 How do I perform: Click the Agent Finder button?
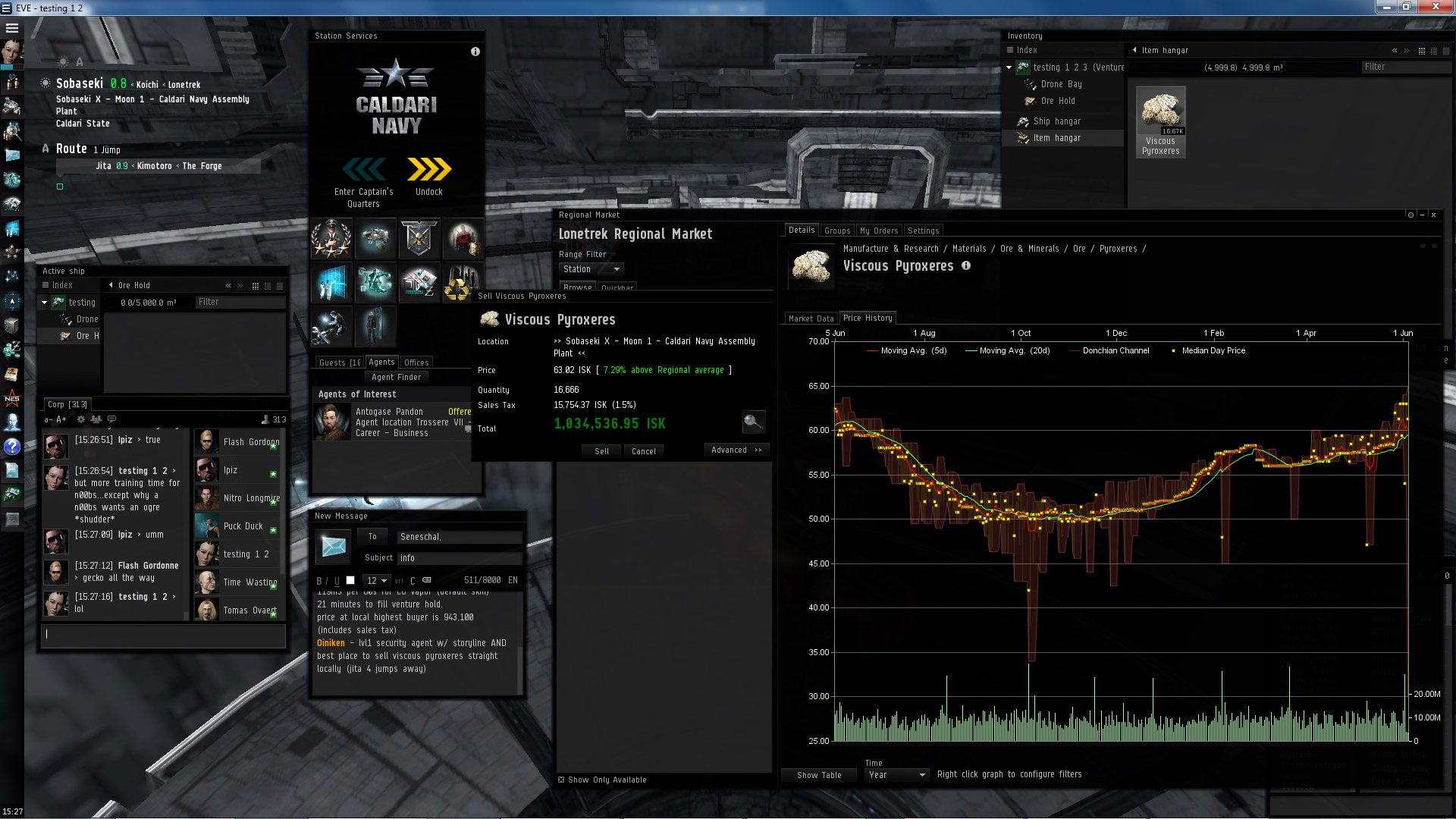pyautogui.click(x=396, y=377)
